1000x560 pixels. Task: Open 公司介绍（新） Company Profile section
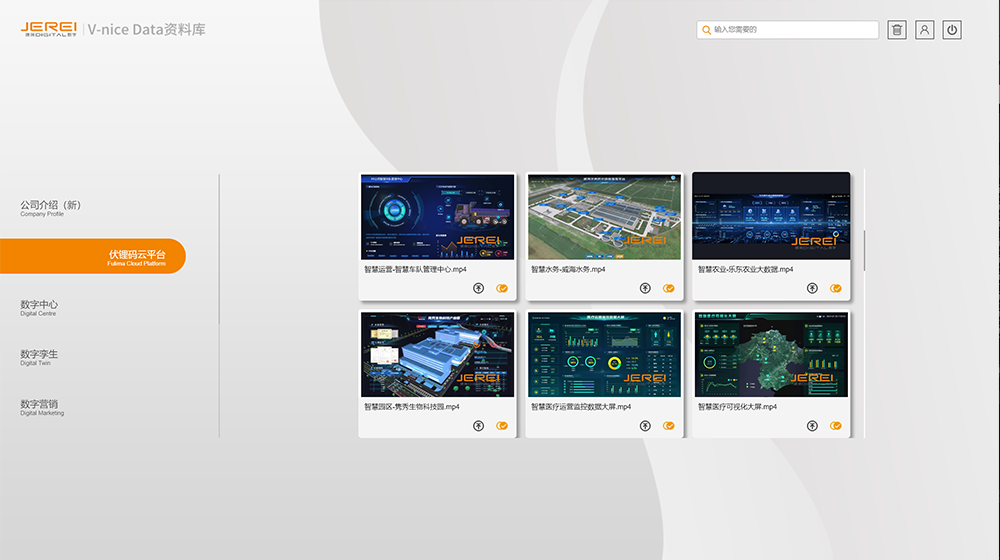[50, 207]
